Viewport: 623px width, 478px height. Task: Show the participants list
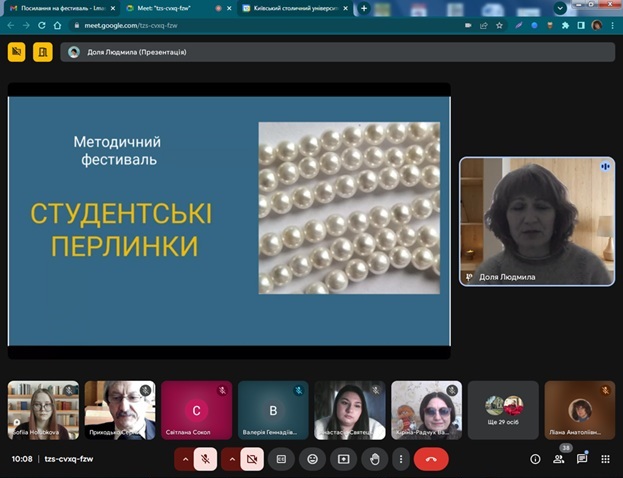coord(559,459)
